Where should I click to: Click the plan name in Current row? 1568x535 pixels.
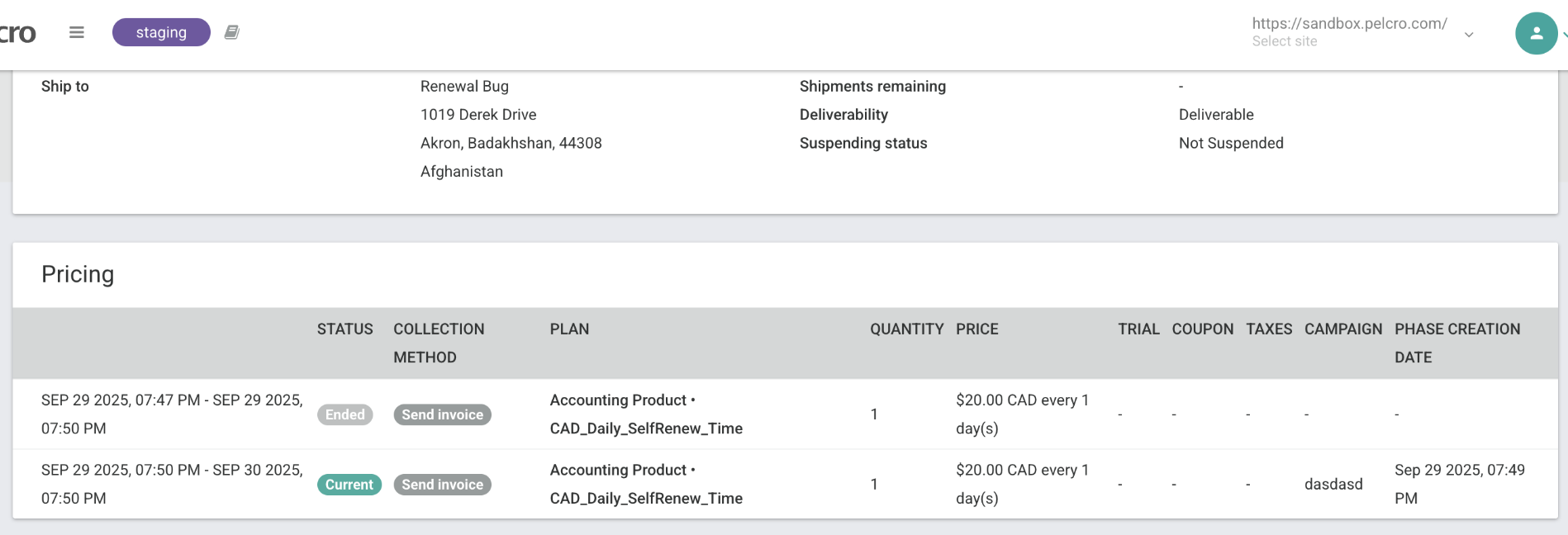pos(646,485)
